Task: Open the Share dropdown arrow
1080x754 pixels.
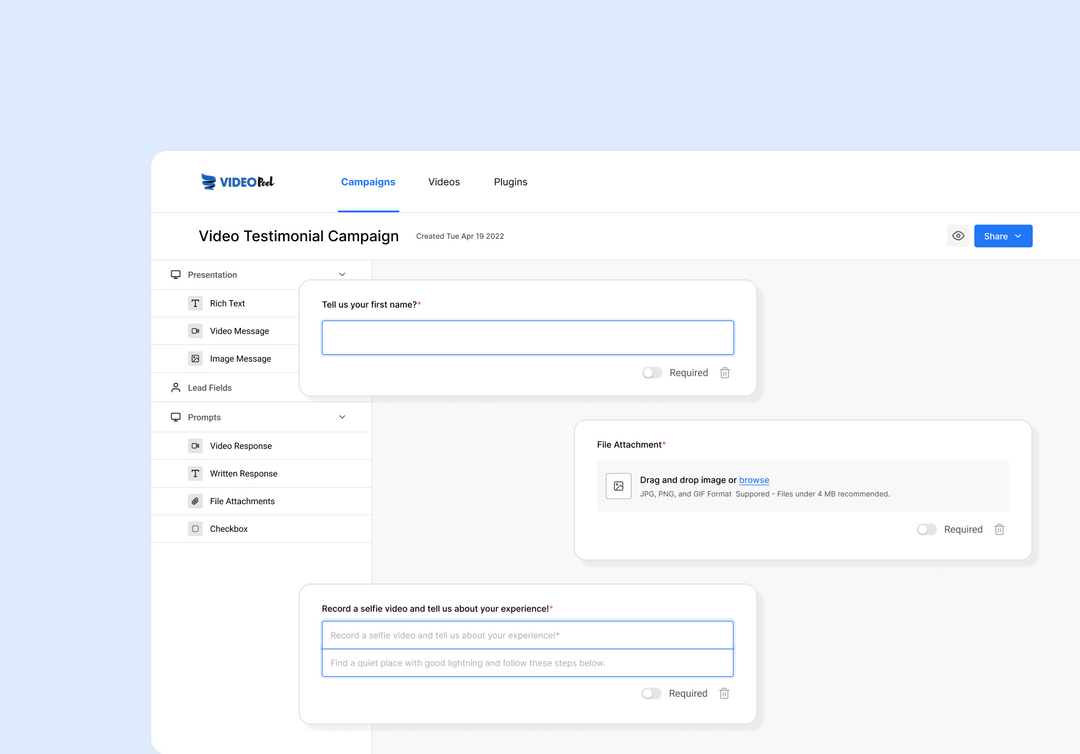Action: [1018, 235]
